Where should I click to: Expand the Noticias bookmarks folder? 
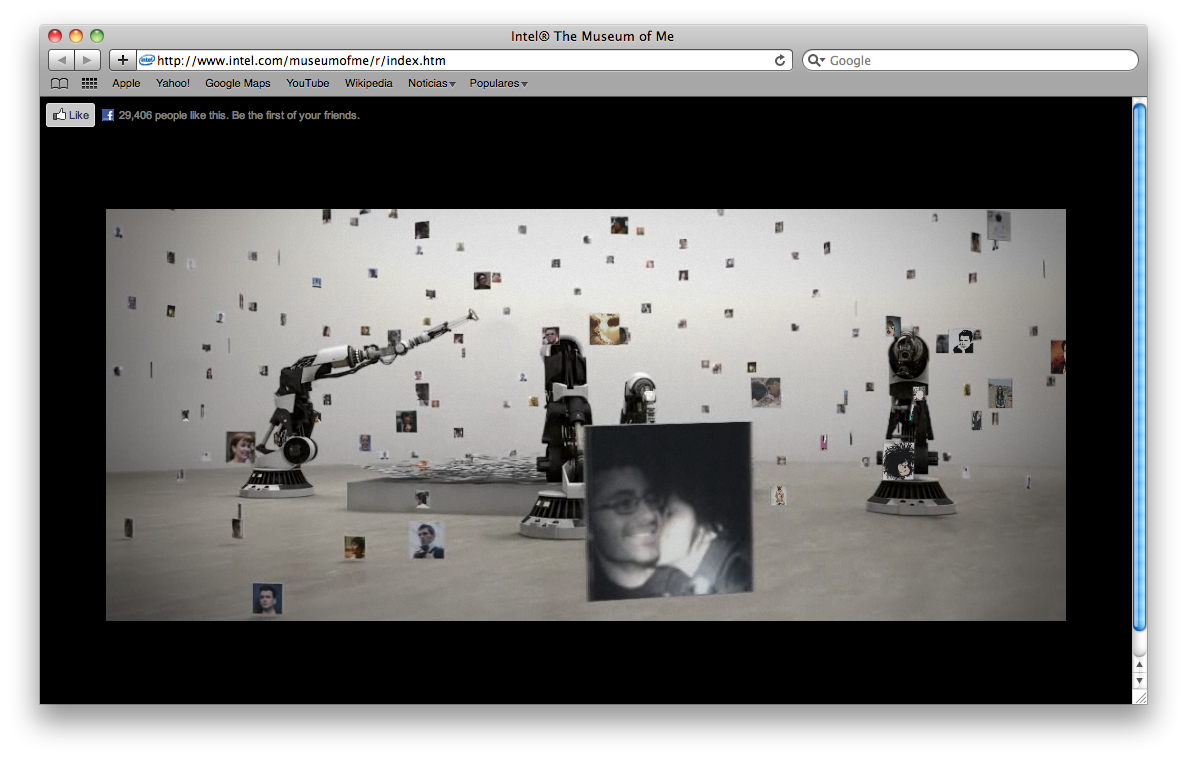click(431, 84)
